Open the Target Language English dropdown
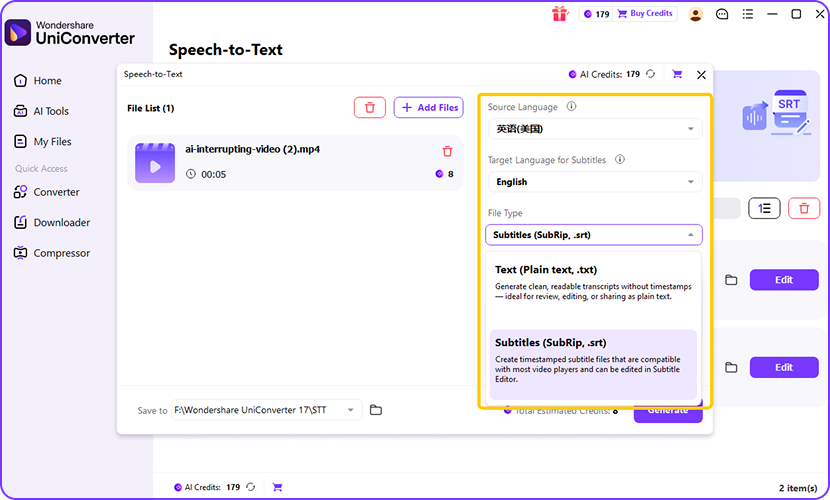This screenshot has width=830, height=500. click(595, 182)
